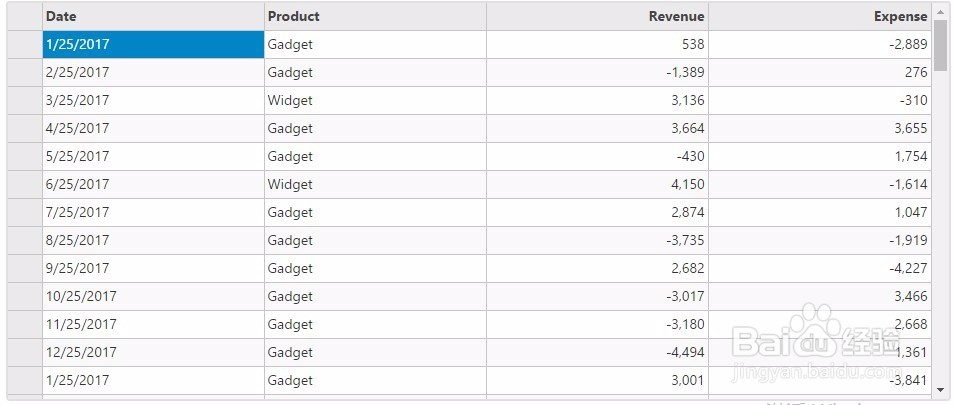Select the 3/25/2017 date cell
954x405 pixels.
tap(154, 100)
